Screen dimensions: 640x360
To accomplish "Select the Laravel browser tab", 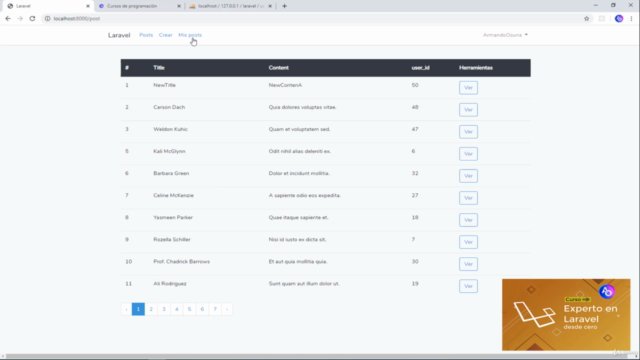I will point(48,6).
